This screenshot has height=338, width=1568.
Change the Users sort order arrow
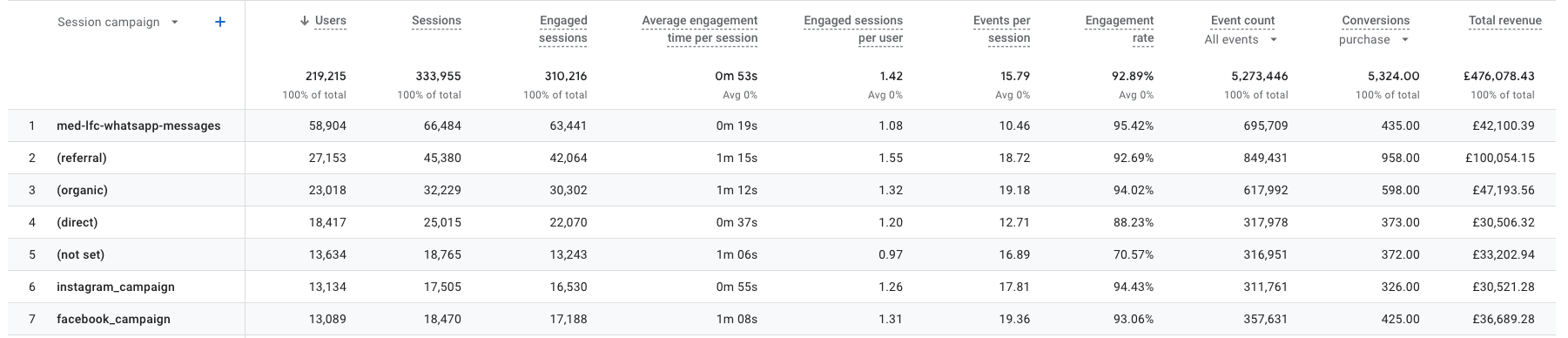304,21
